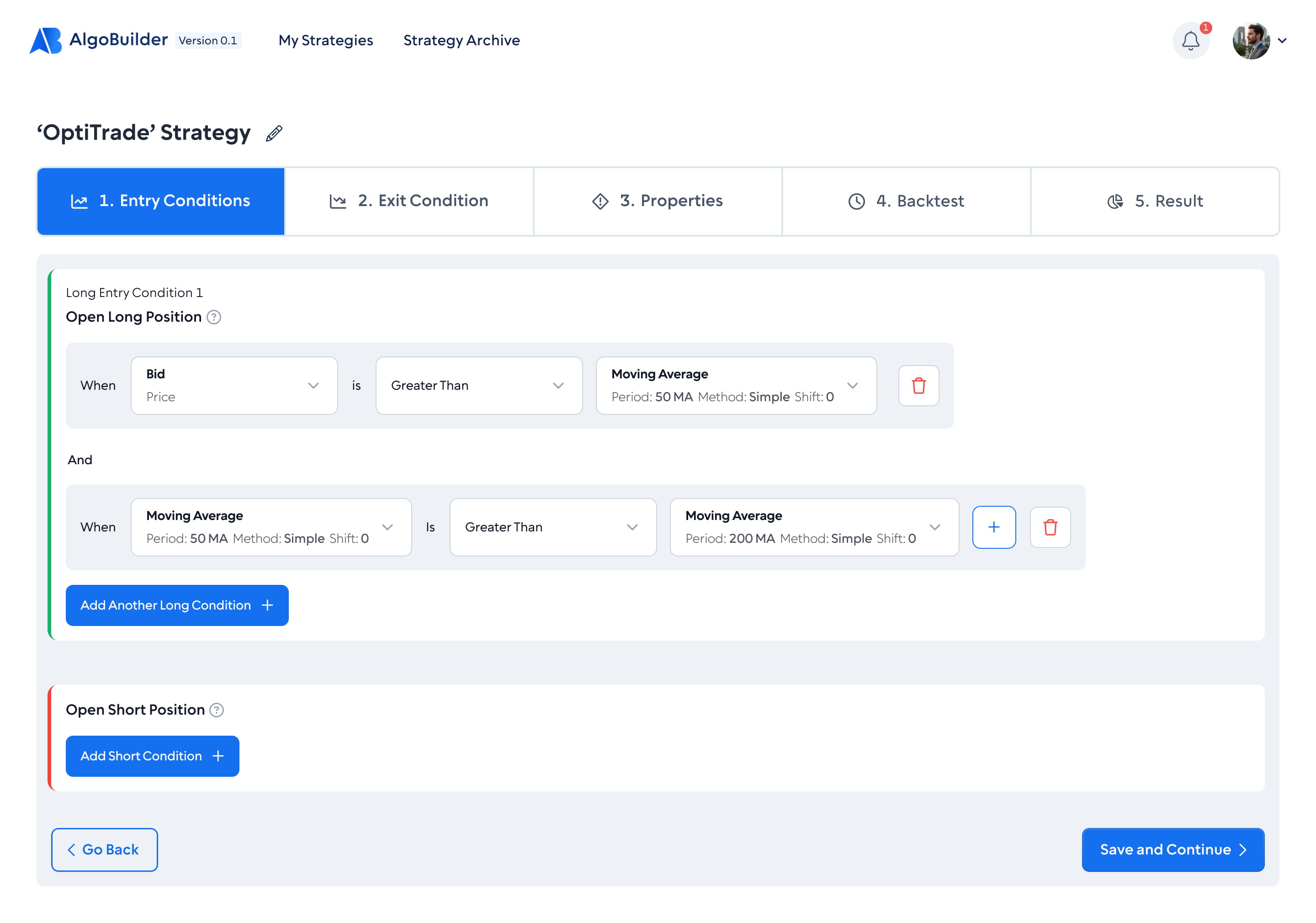Open the 50 MA Moving Average dropdown

pyautogui.click(x=736, y=385)
